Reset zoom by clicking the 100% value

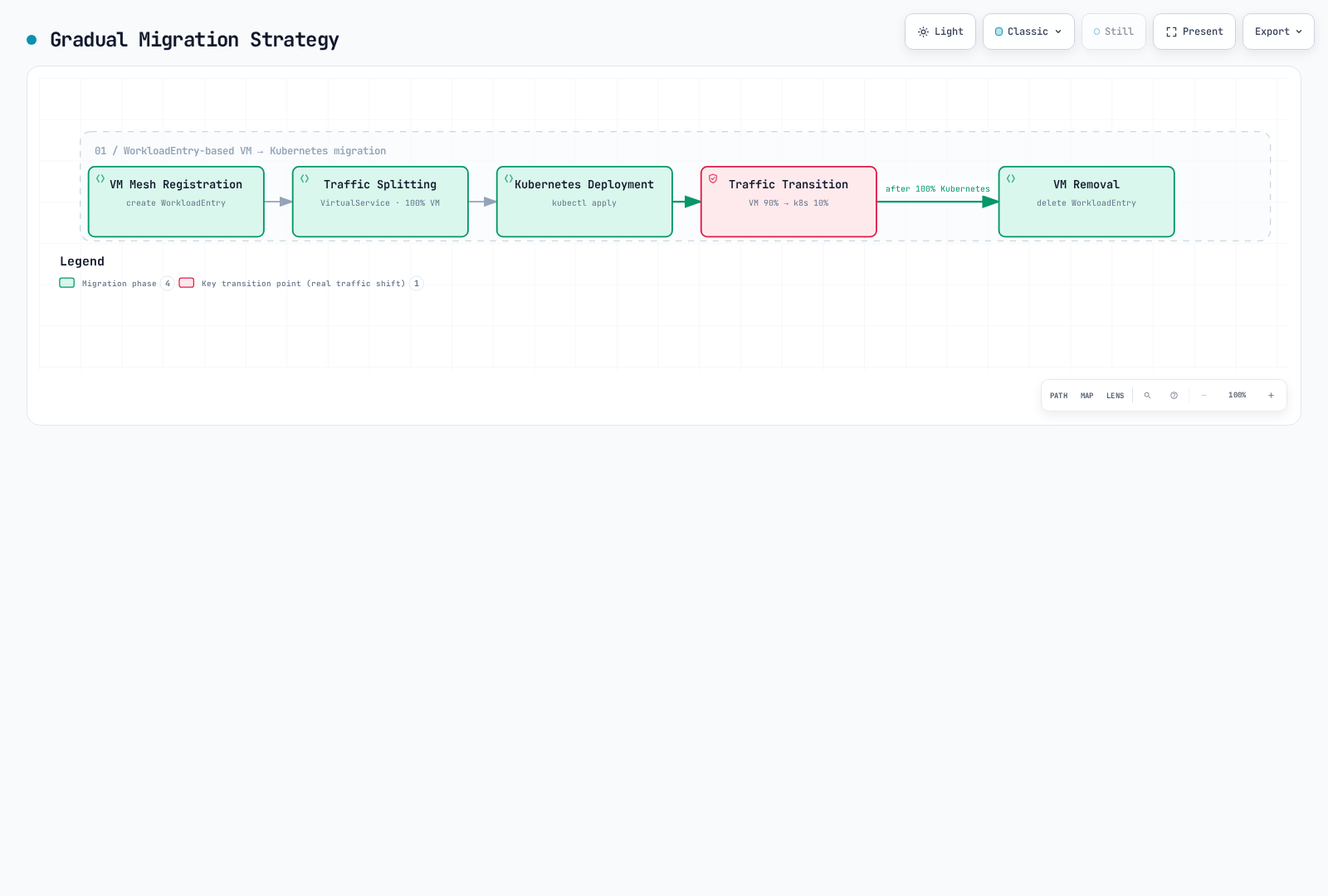pyautogui.click(x=1238, y=396)
